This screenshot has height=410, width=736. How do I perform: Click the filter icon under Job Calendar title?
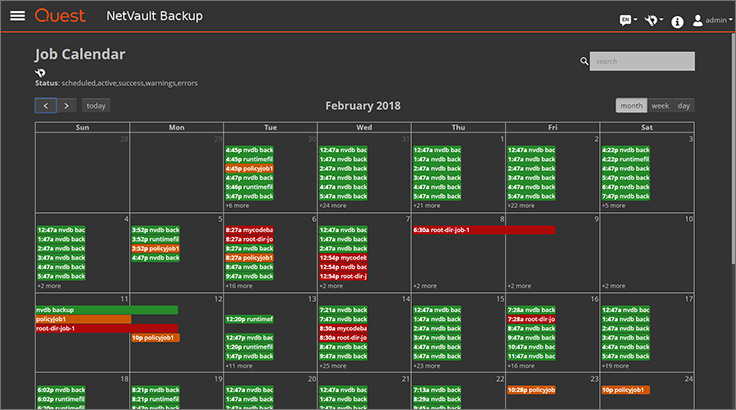(40, 73)
